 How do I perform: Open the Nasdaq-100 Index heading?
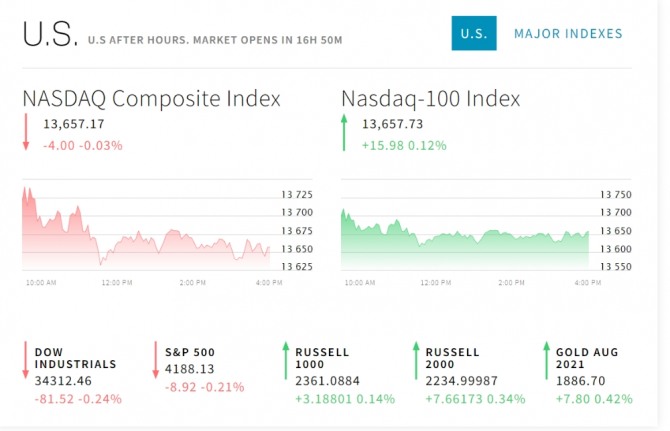(430, 98)
